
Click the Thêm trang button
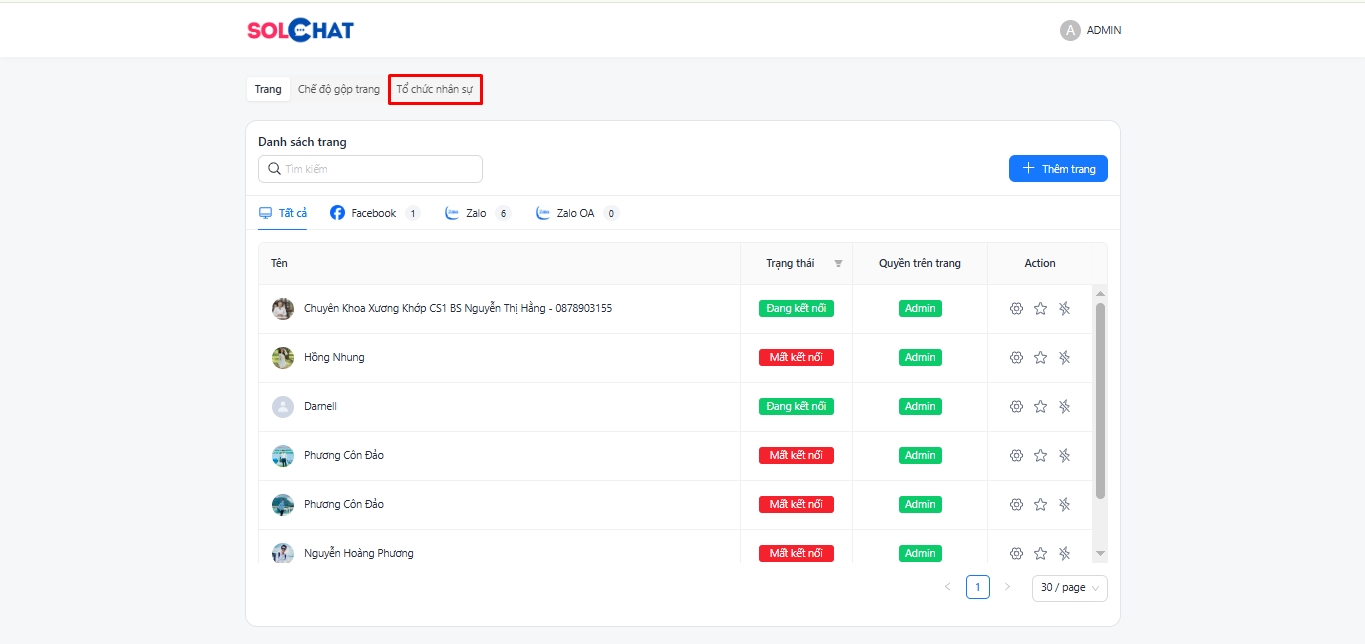click(1058, 169)
